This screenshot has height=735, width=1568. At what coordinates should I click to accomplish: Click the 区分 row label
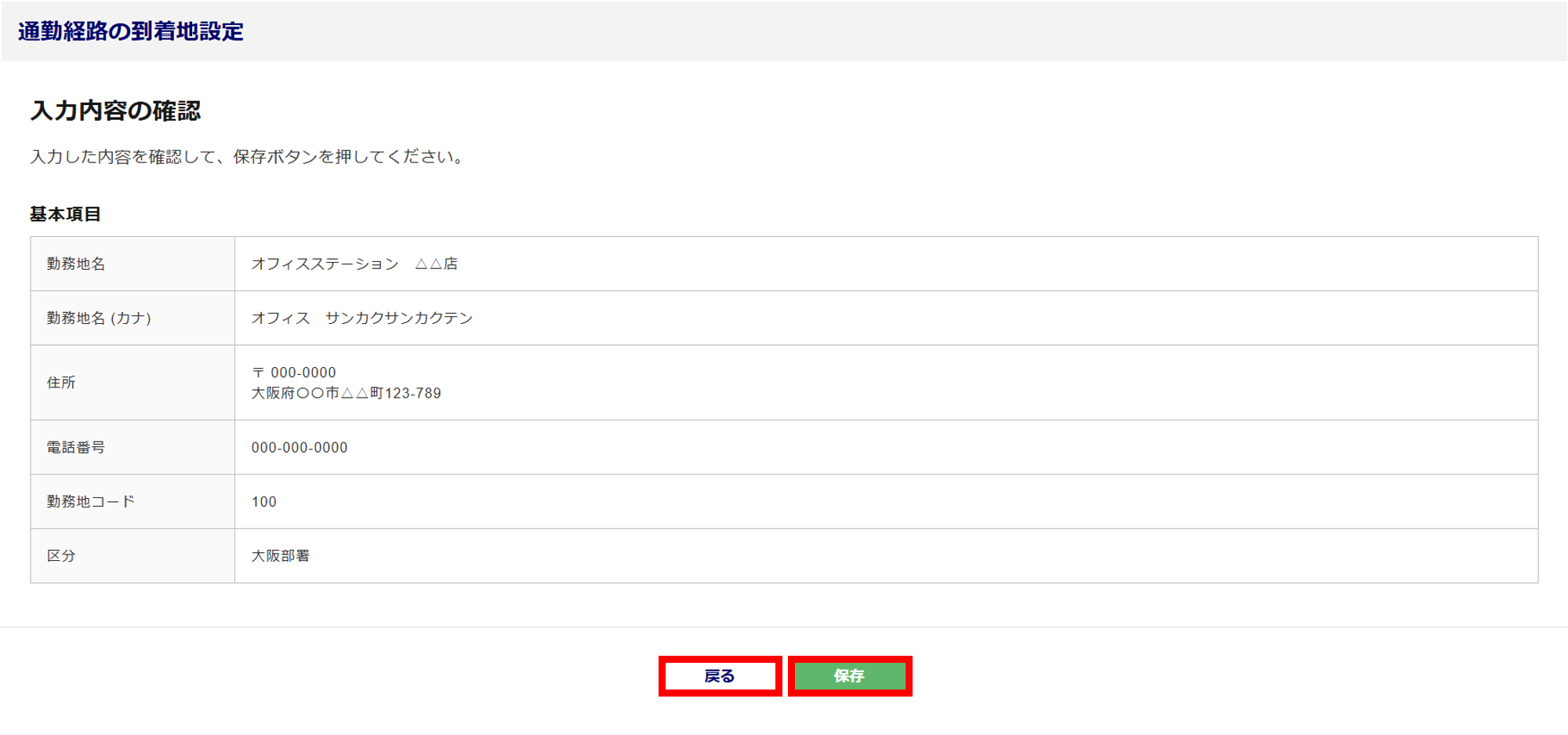pos(61,555)
